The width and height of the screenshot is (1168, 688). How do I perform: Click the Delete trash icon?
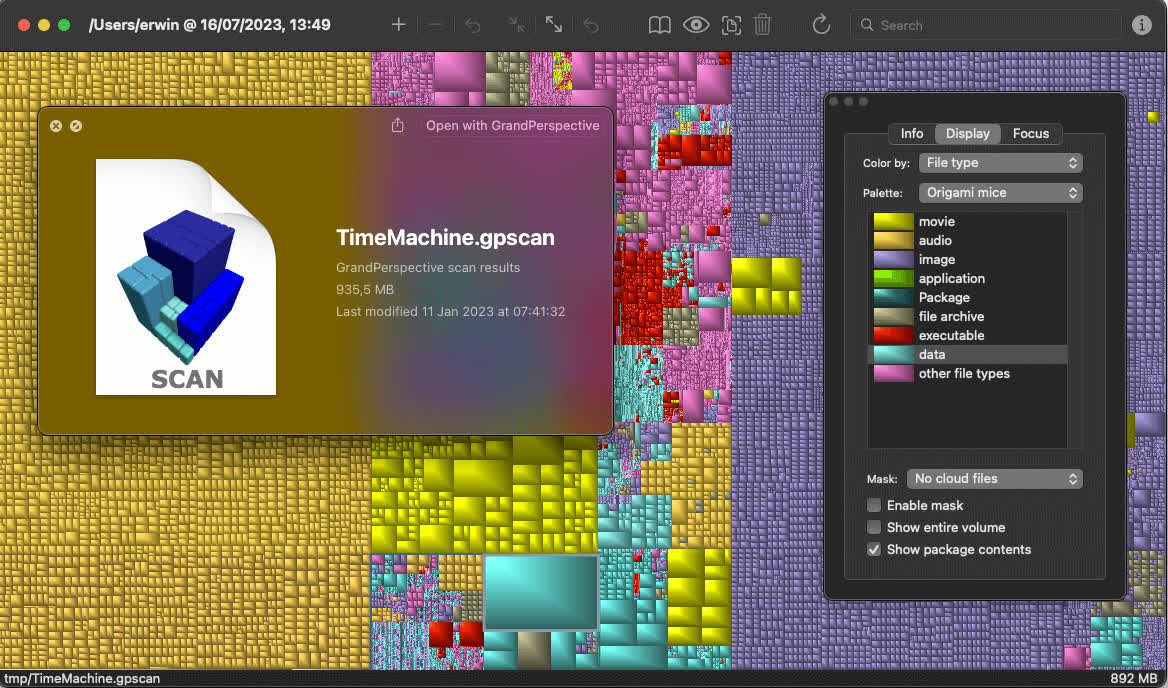coord(762,25)
